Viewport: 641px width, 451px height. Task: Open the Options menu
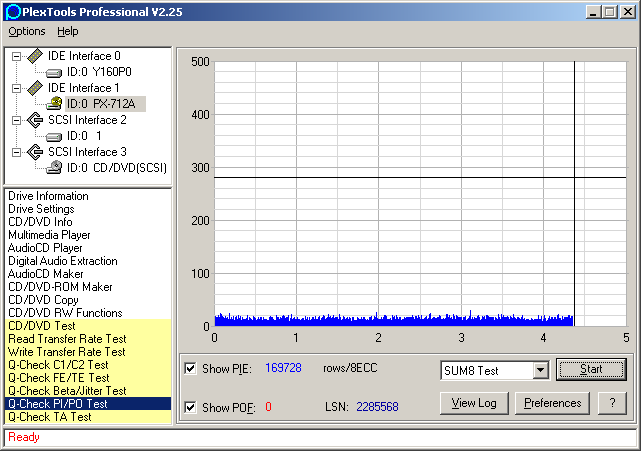(27, 31)
